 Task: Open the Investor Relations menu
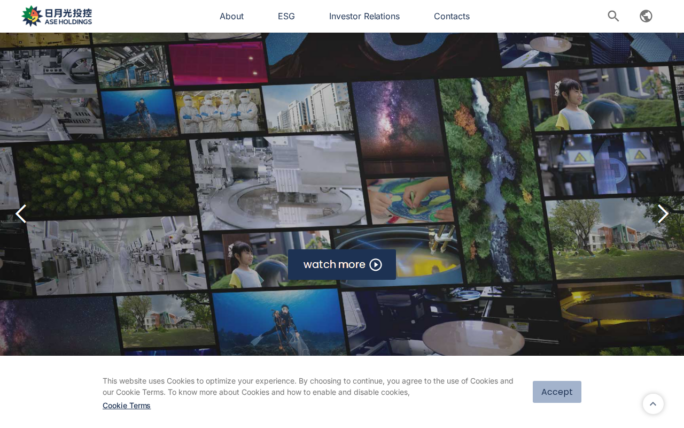click(x=364, y=16)
